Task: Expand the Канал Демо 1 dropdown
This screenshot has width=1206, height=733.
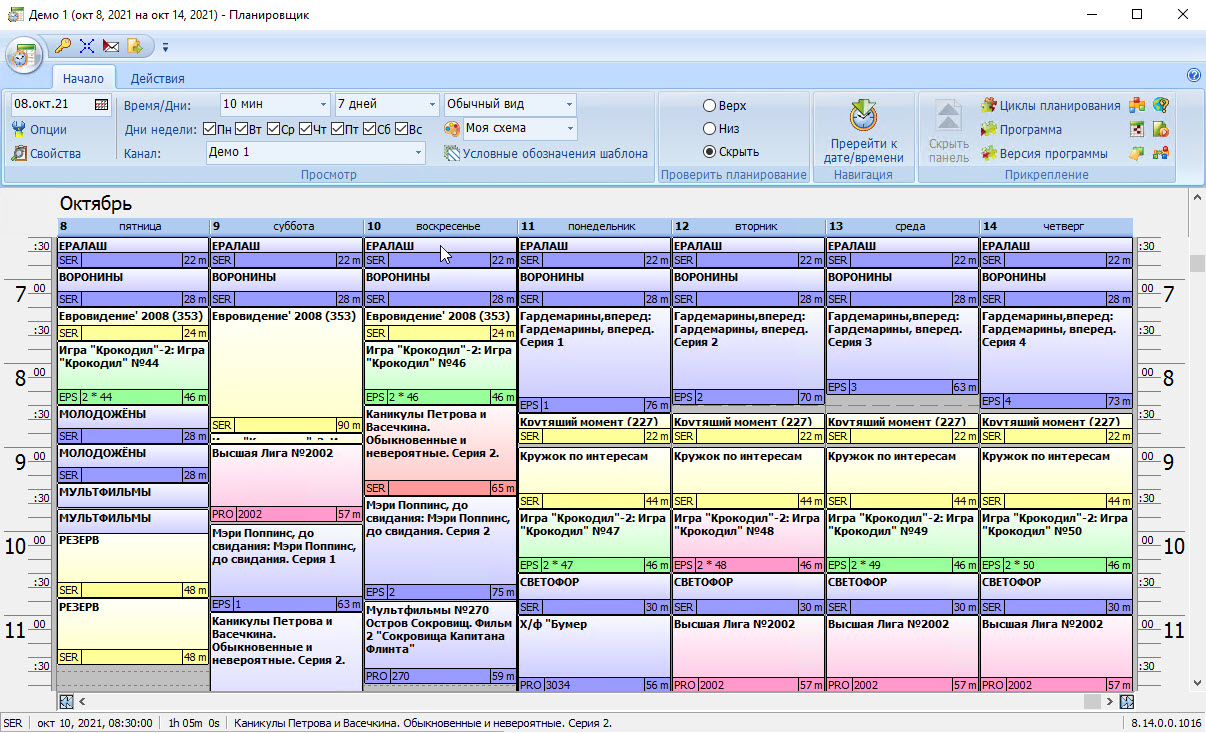Action: coord(417,153)
